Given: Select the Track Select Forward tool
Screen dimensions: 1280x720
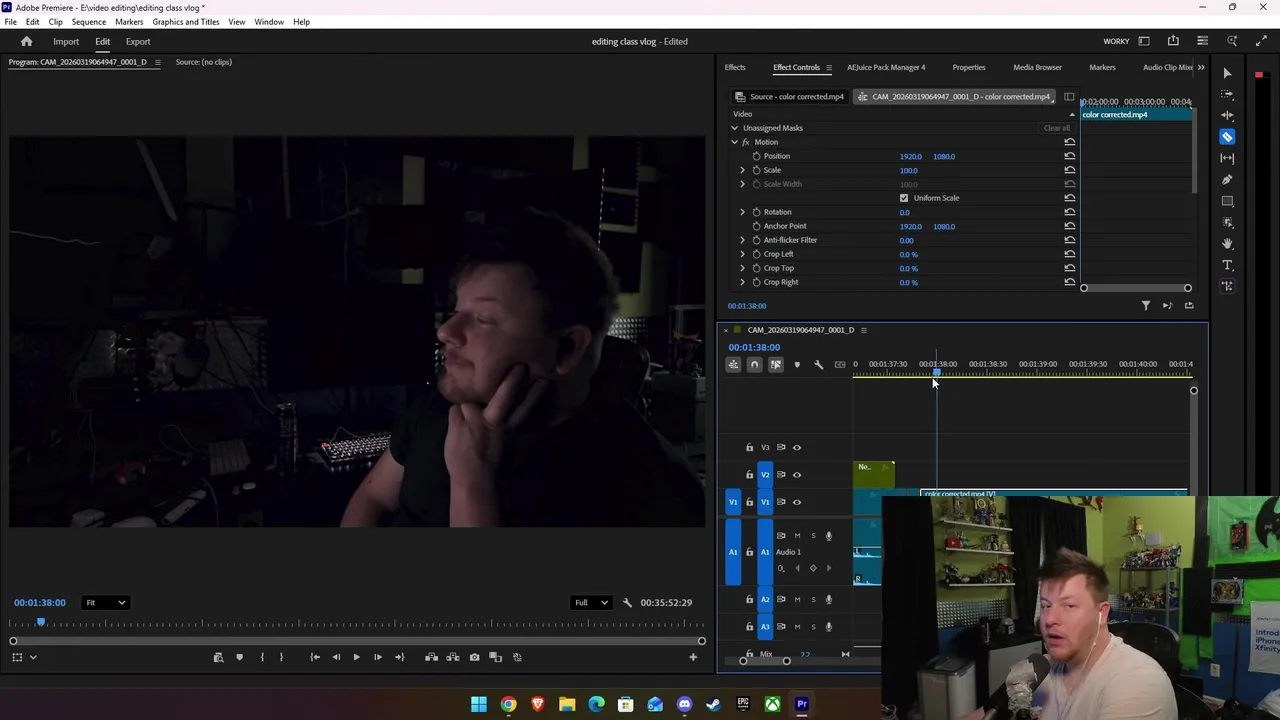Looking at the screenshot, I should pos(1227,94).
